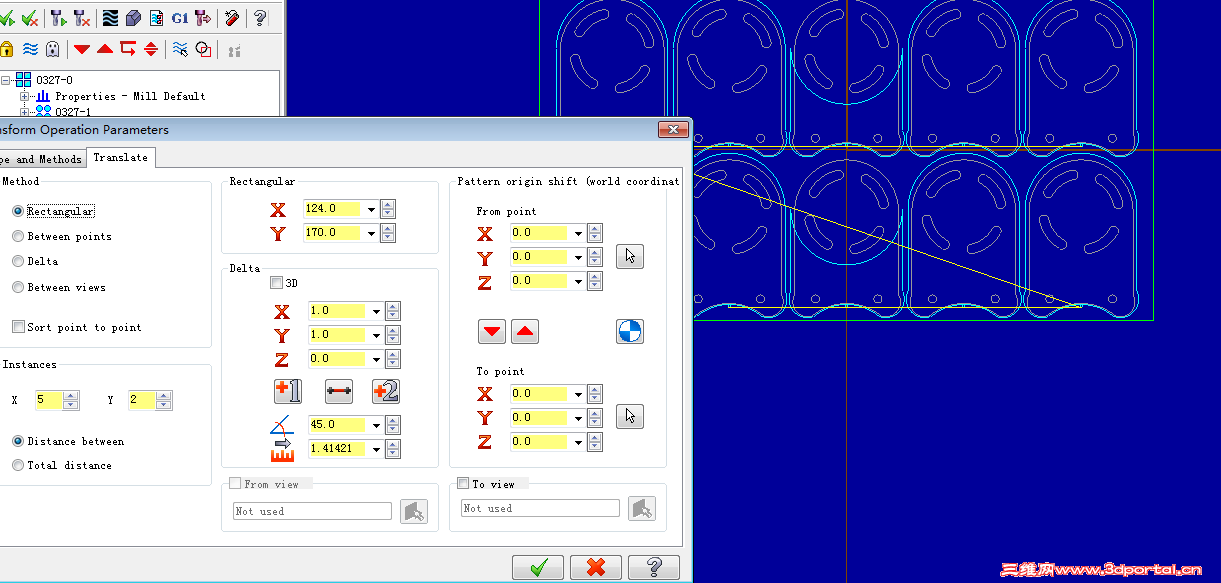The height and width of the screenshot is (583, 1221).
Task: Open Delta X 1.0 dropdown arrow
Action: [376, 311]
